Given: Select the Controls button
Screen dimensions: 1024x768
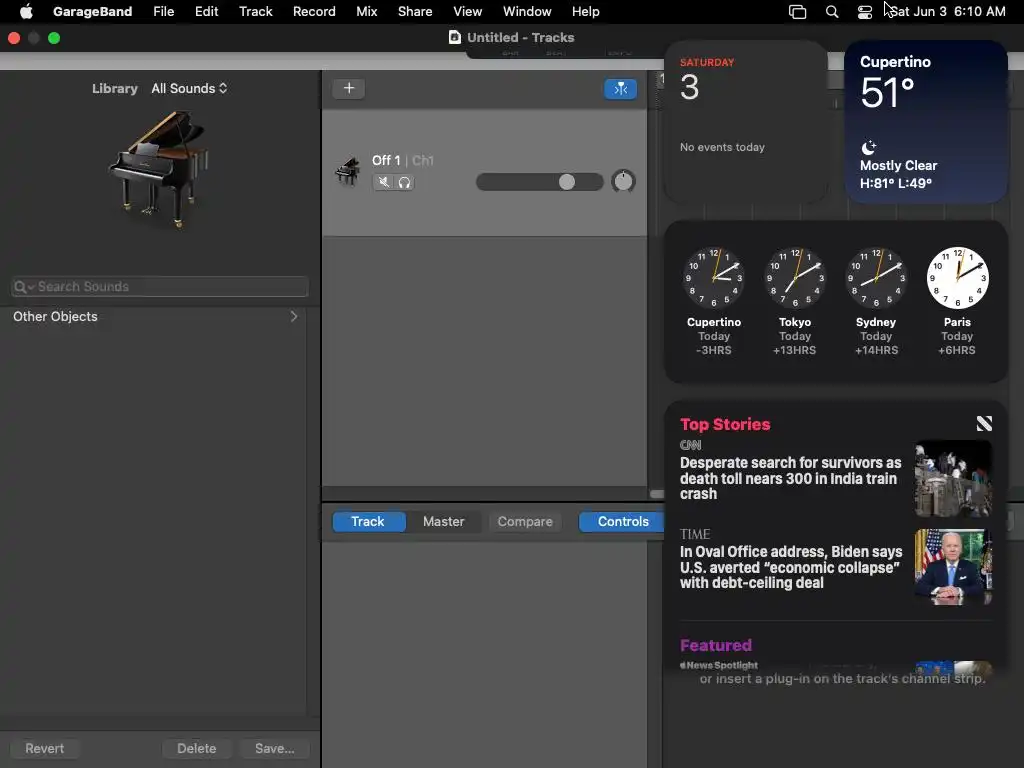Looking at the screenshot, I should pos(622,521).
